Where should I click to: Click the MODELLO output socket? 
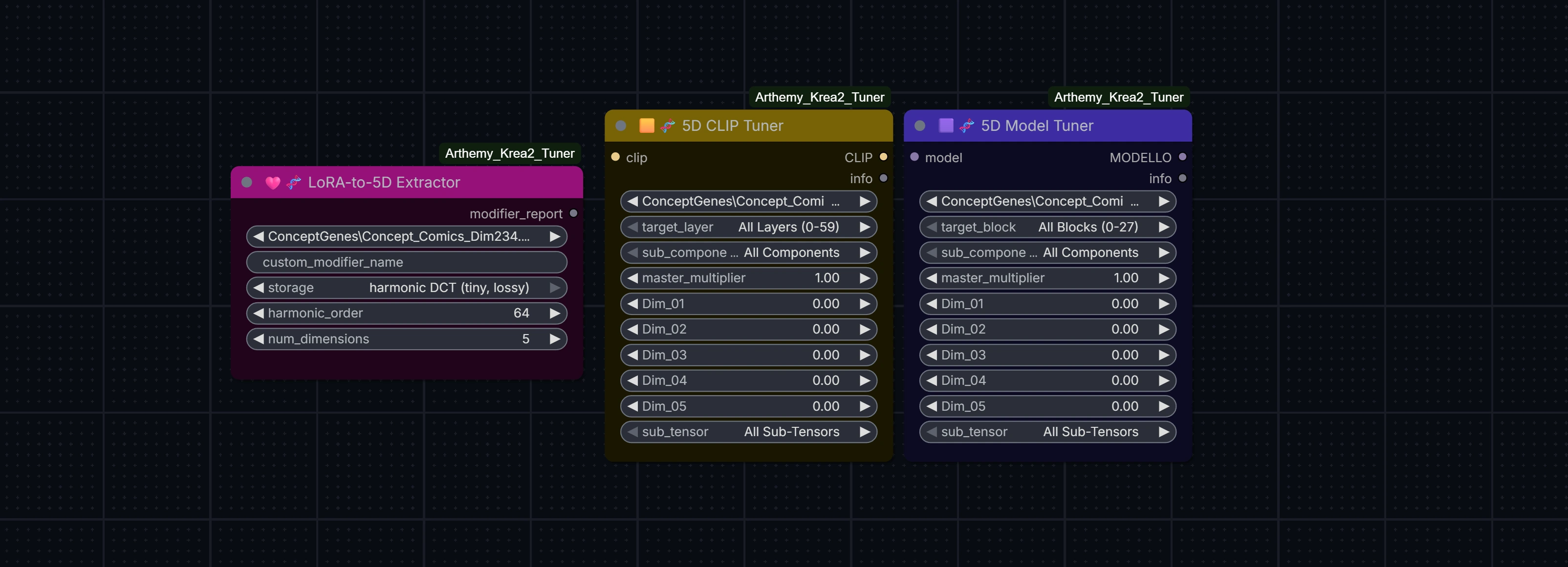coord(1182,157)
